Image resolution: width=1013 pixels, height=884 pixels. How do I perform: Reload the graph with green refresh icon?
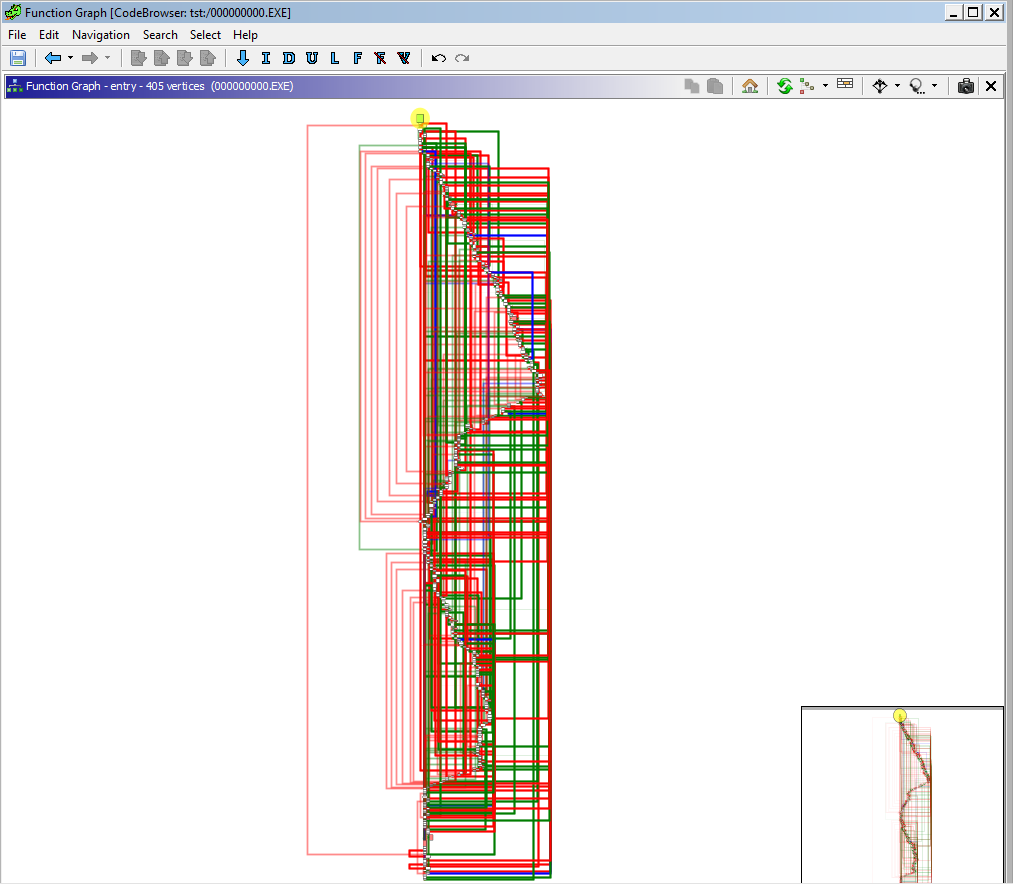click(784, 86)
